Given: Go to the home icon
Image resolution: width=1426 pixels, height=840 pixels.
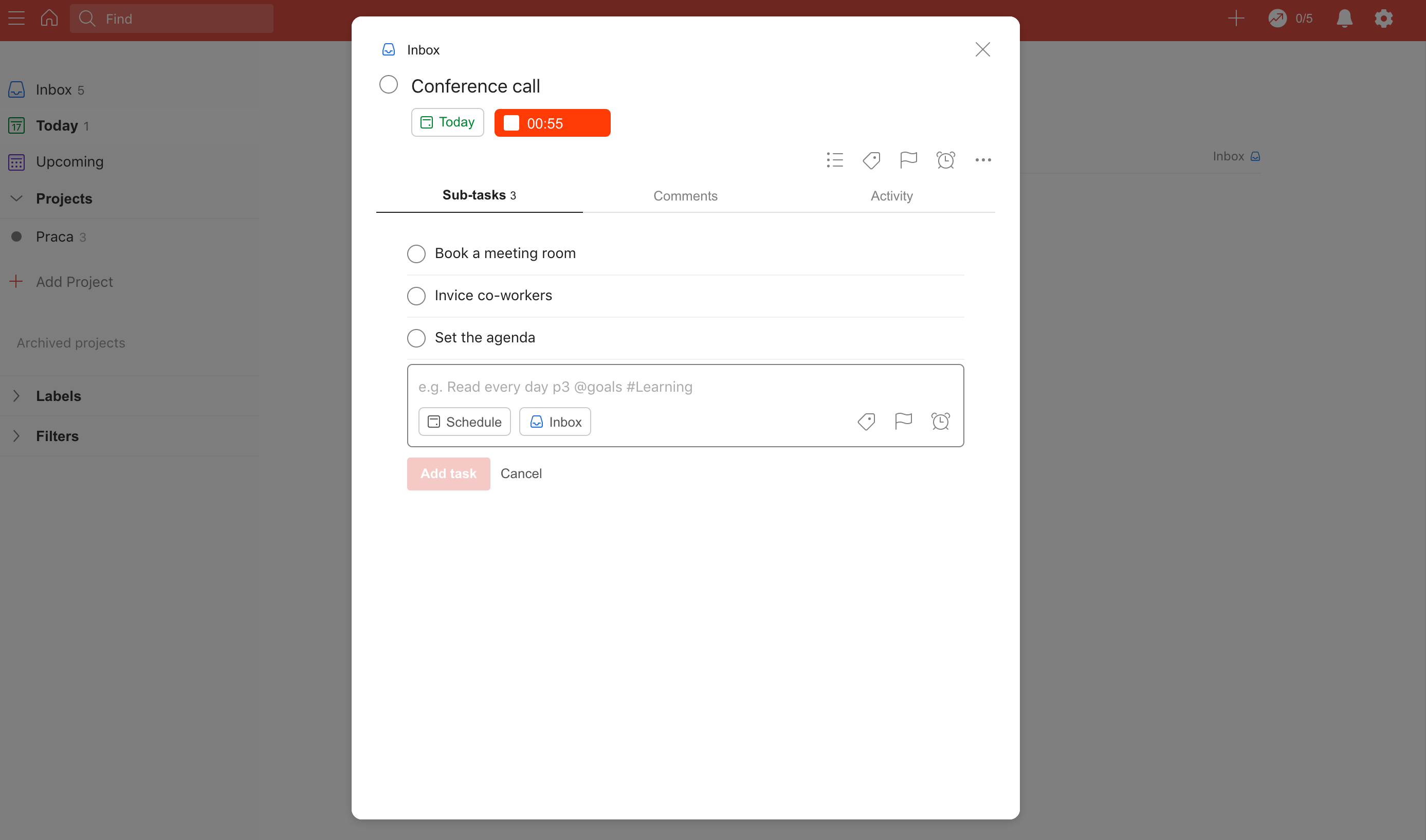Looking at the screenshot, I should (x=49, y=18).
